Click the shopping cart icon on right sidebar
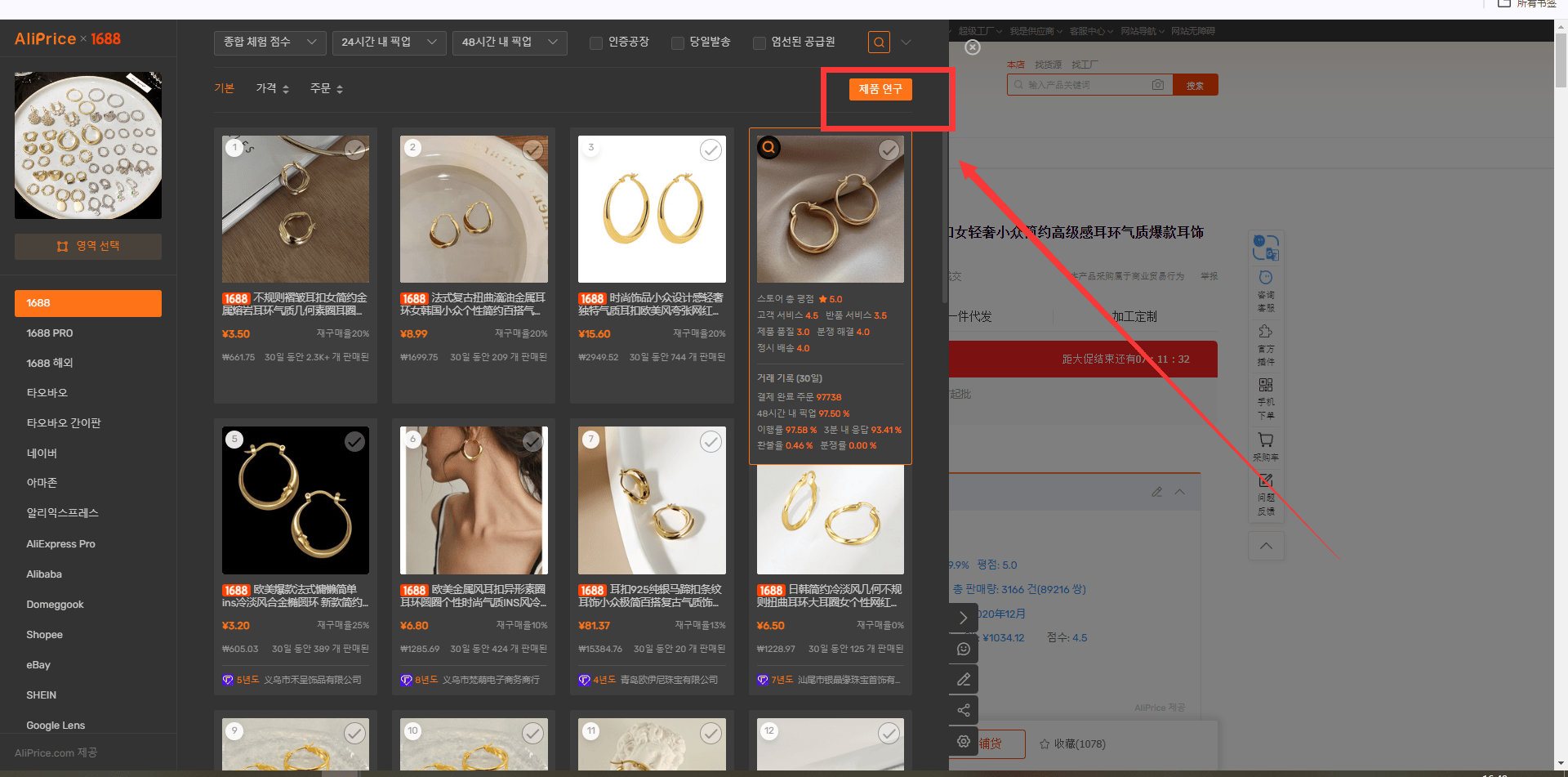 (x=1266, y=446)
